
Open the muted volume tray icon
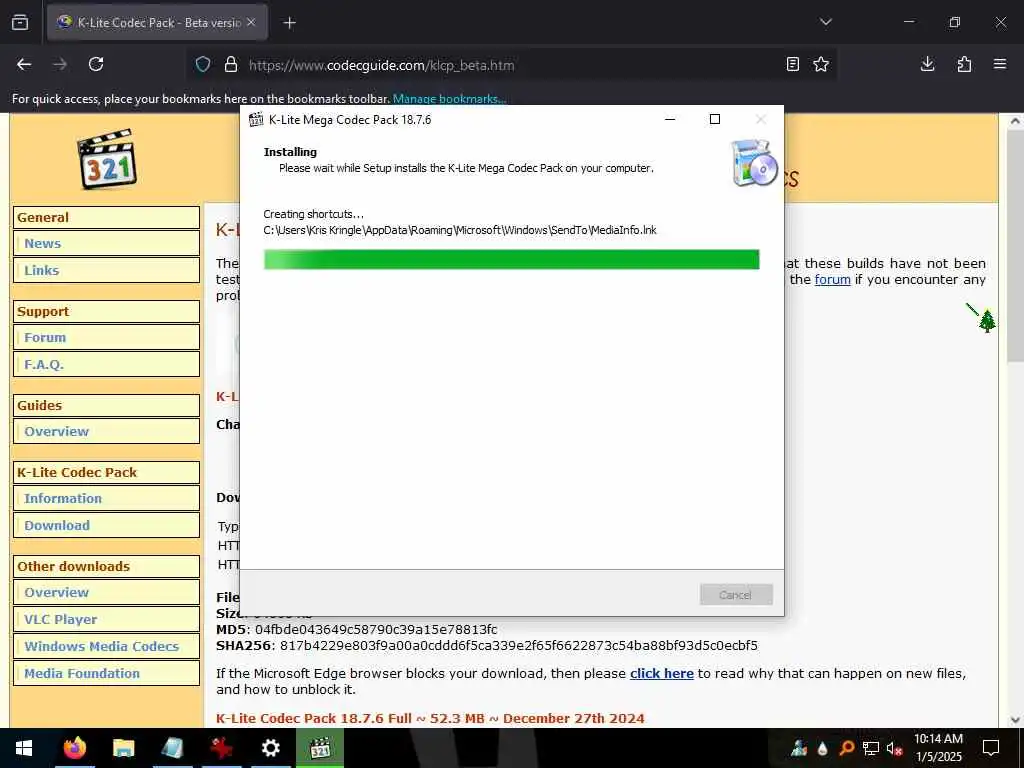pos(894,748)
